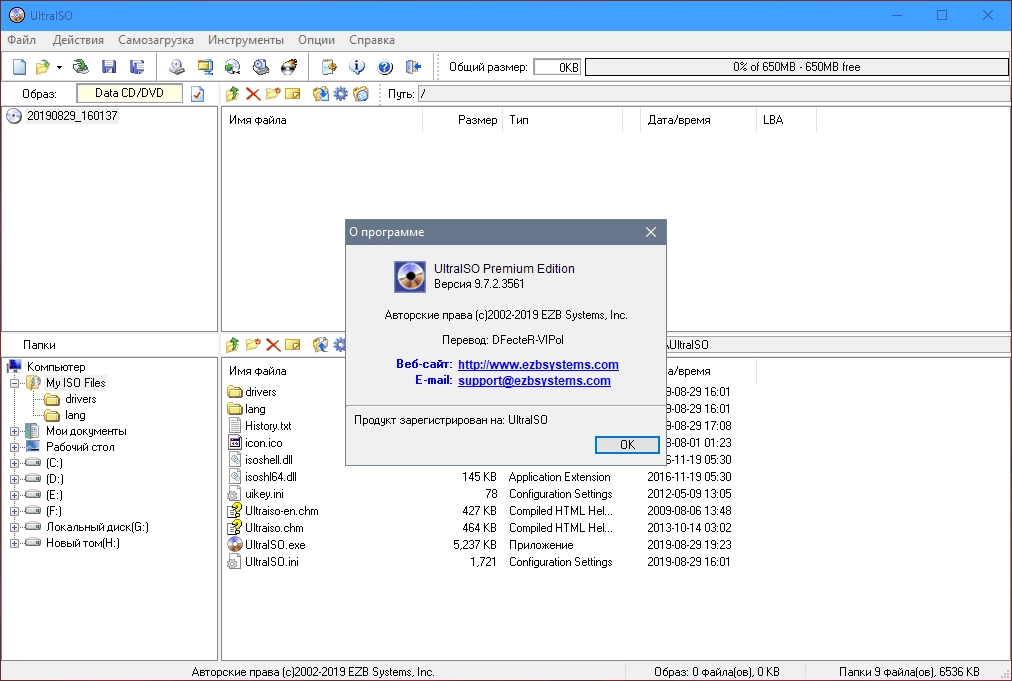Expand the Локальный диск(G:) node

tap(14, 527)
